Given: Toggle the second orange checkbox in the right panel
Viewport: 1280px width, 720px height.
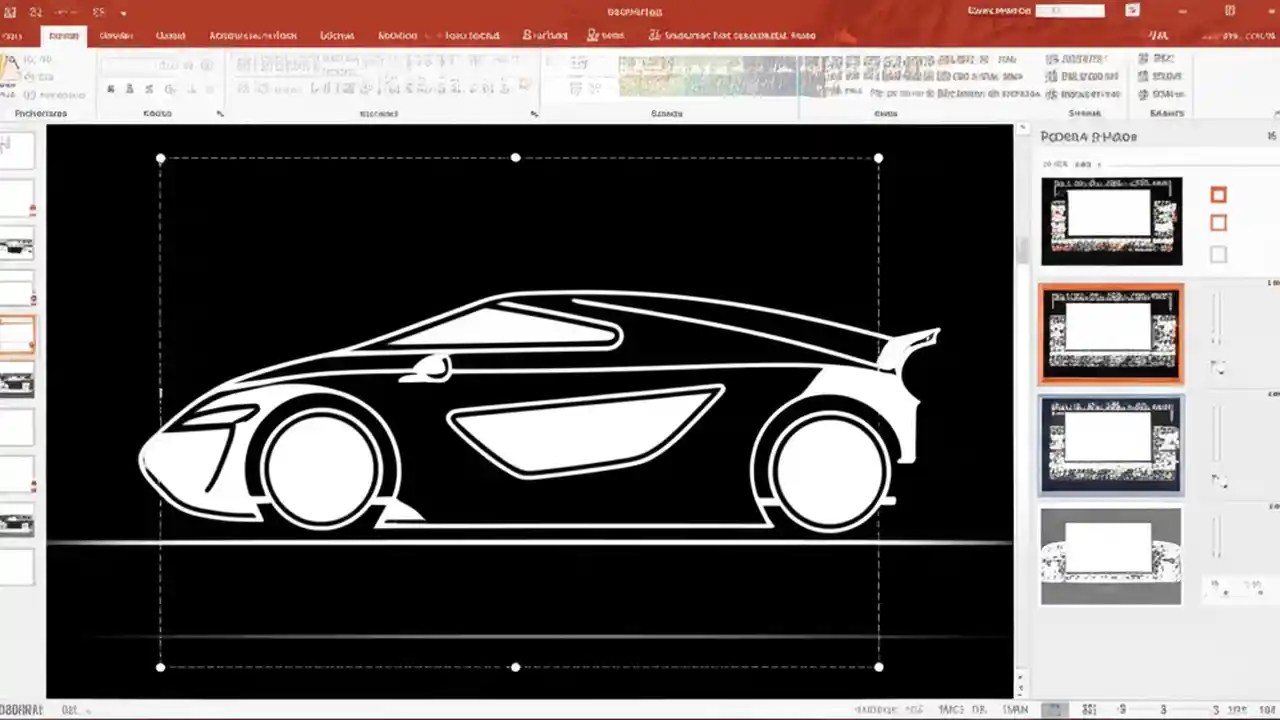Looking at the screenshot, I should pyautogui.click(x=1218, y=223).
